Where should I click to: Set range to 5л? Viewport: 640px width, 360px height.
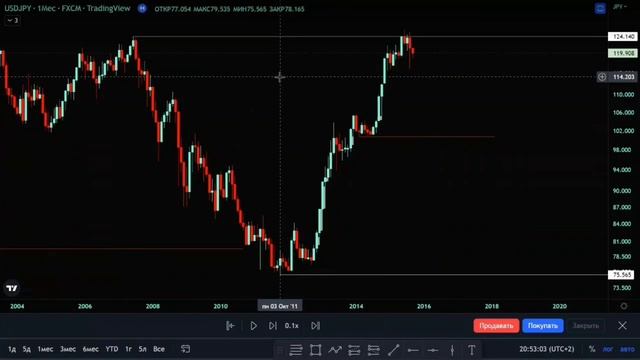click(142, 349)
